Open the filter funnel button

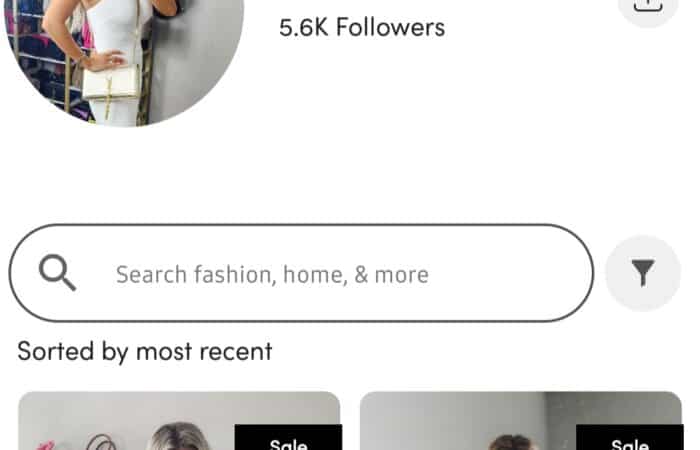tap(643, 273)
